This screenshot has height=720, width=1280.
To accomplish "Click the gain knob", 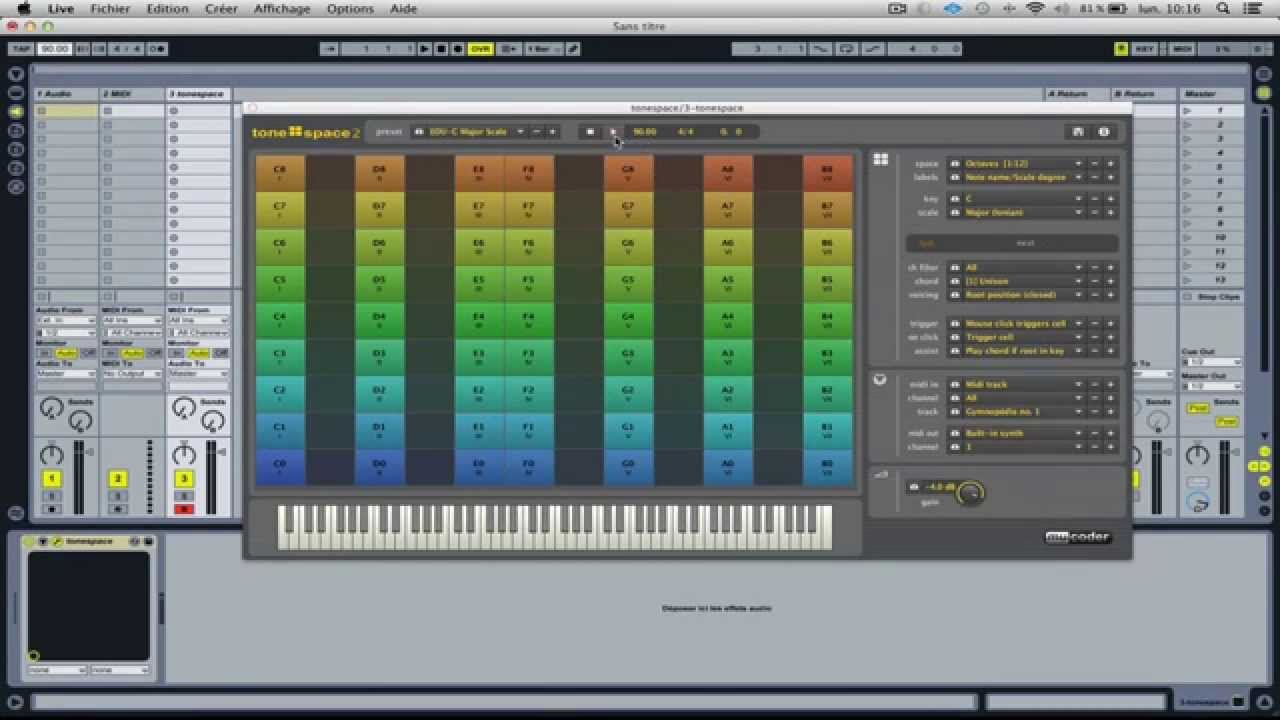I will (970, 492).
